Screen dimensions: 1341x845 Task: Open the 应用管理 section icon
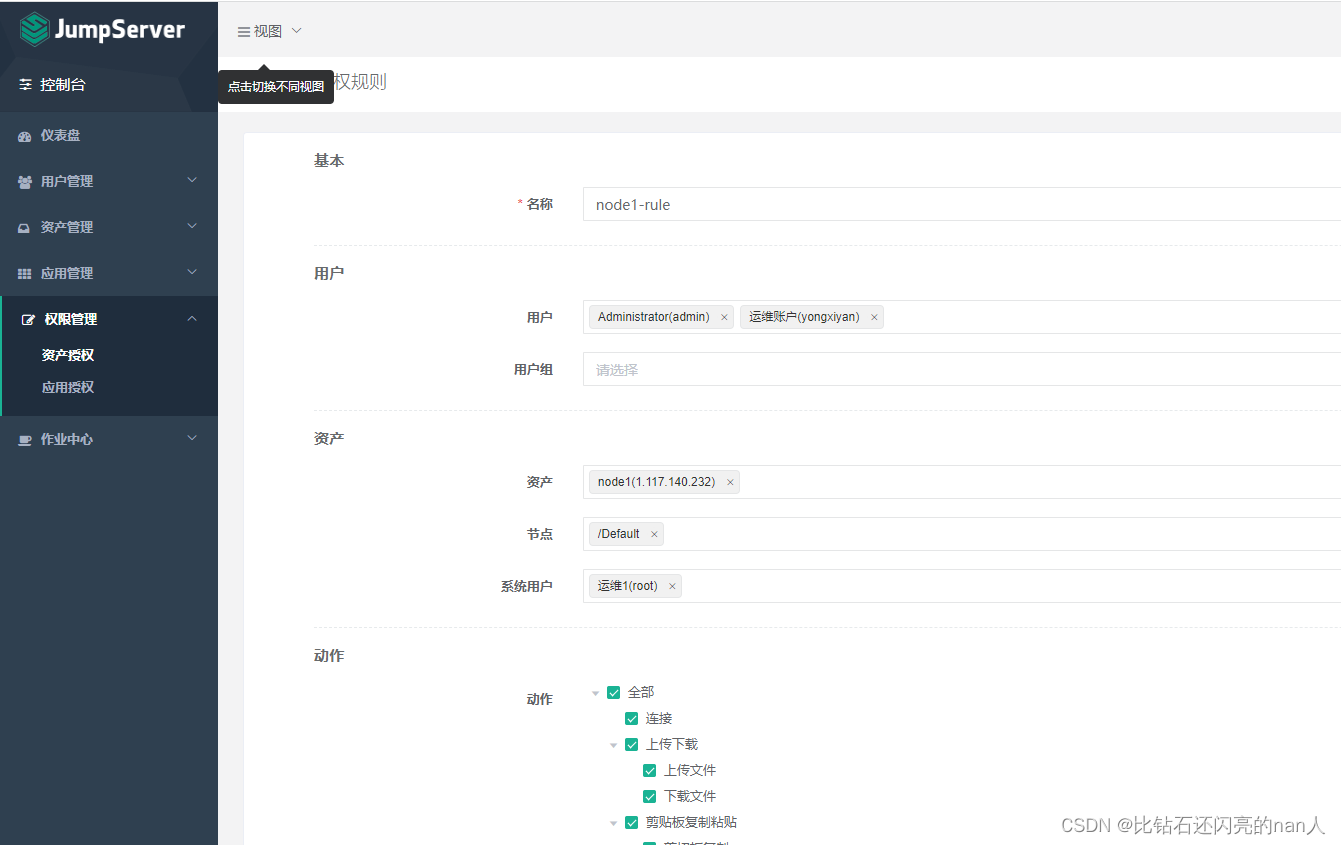pyautogui.click(x=24, y=273)
